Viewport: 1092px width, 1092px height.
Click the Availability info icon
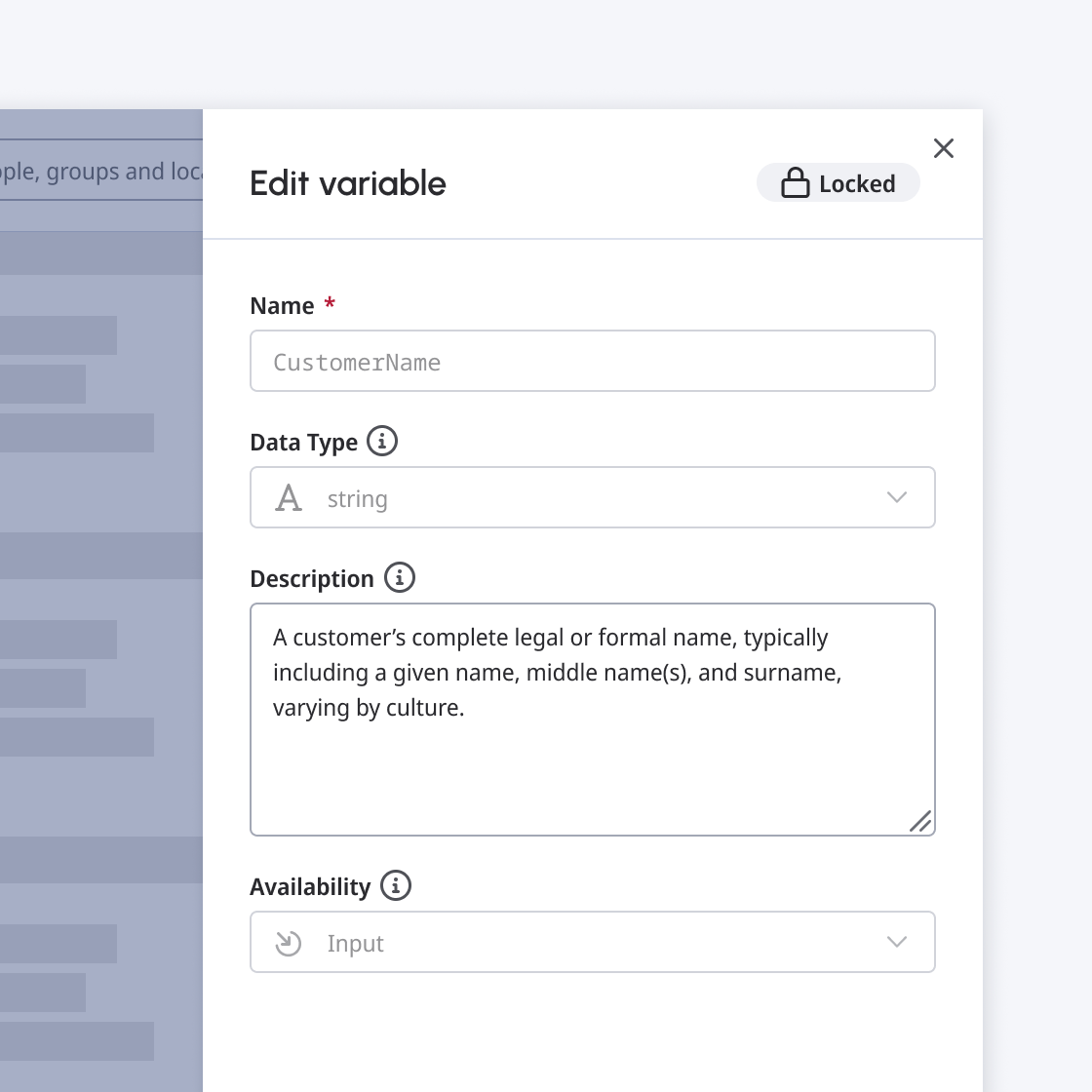point(396,885)
